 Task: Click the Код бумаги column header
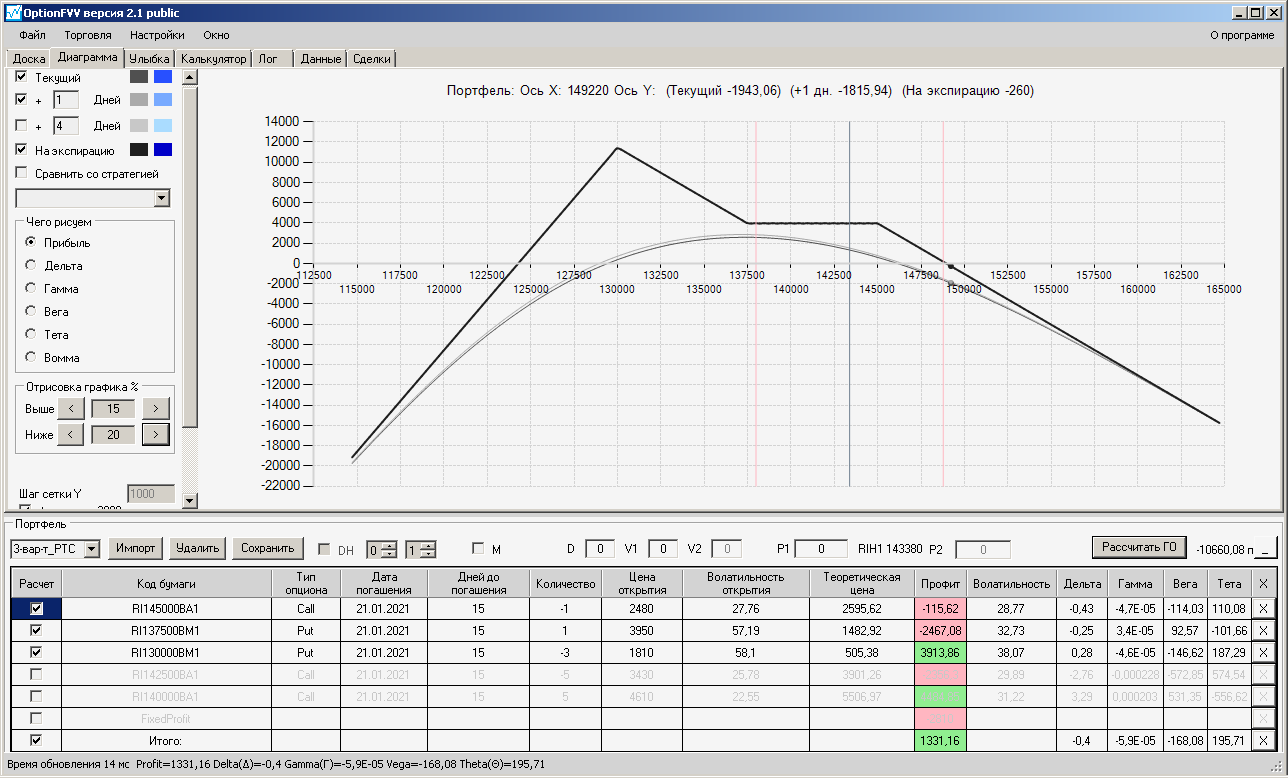pyautogui.click(x=167, y=583)
